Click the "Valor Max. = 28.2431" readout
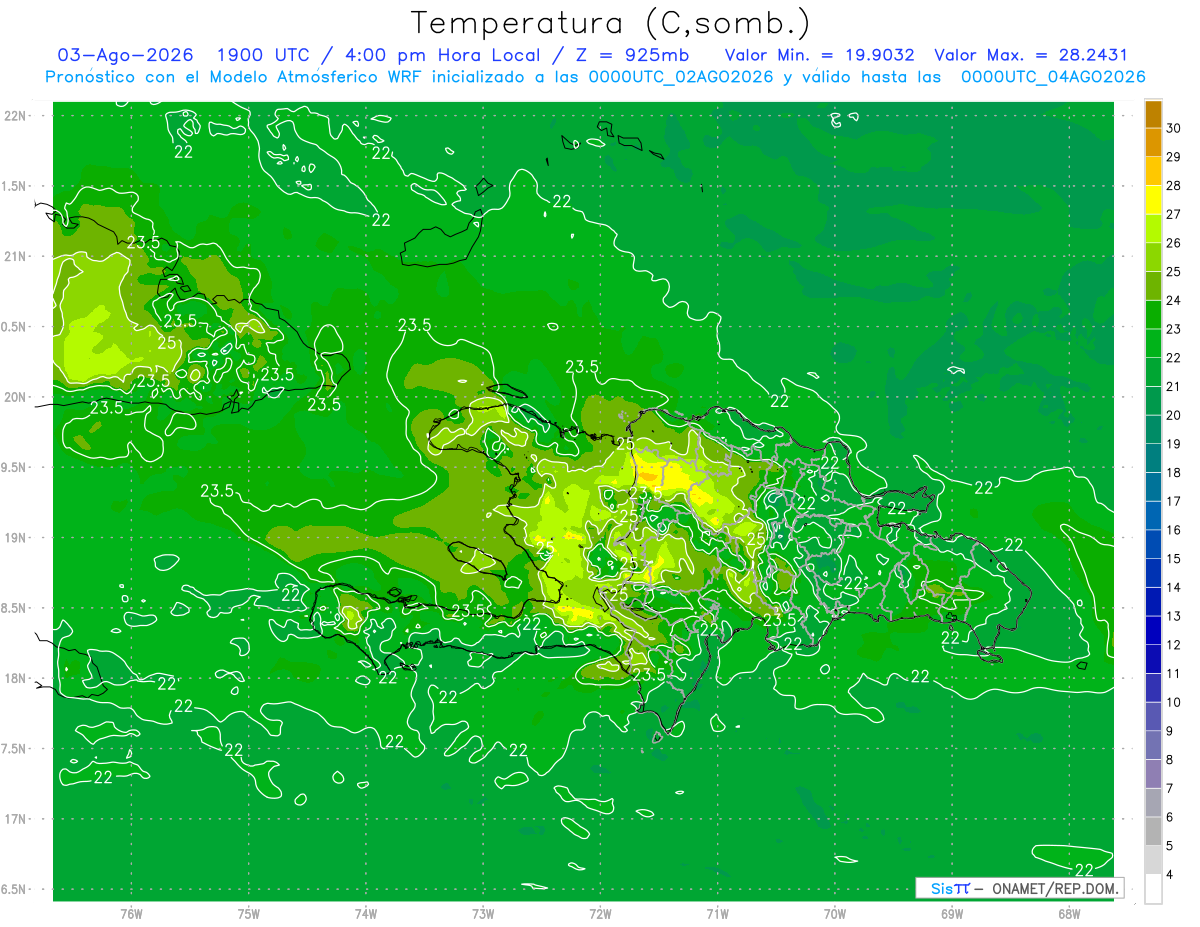This screenshot has height=927, width=1200. (x=1031, y=56)
